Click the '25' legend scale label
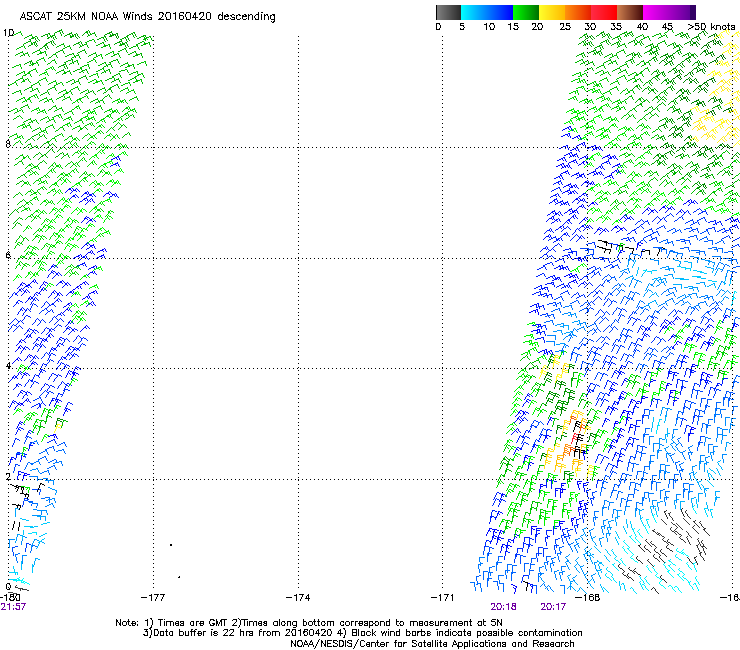 point(565,27)
